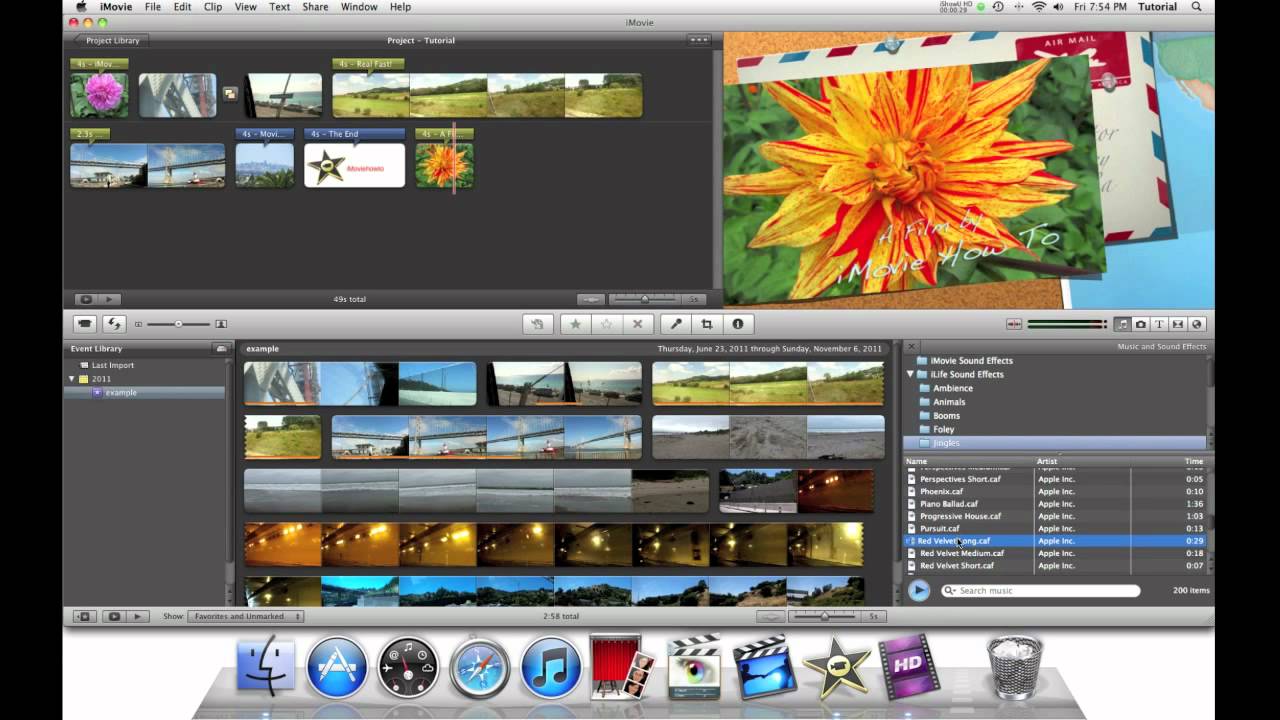Screen dimensions: 1280x720
Task: Select the pink flower clip in project
Action: (99, 96)
